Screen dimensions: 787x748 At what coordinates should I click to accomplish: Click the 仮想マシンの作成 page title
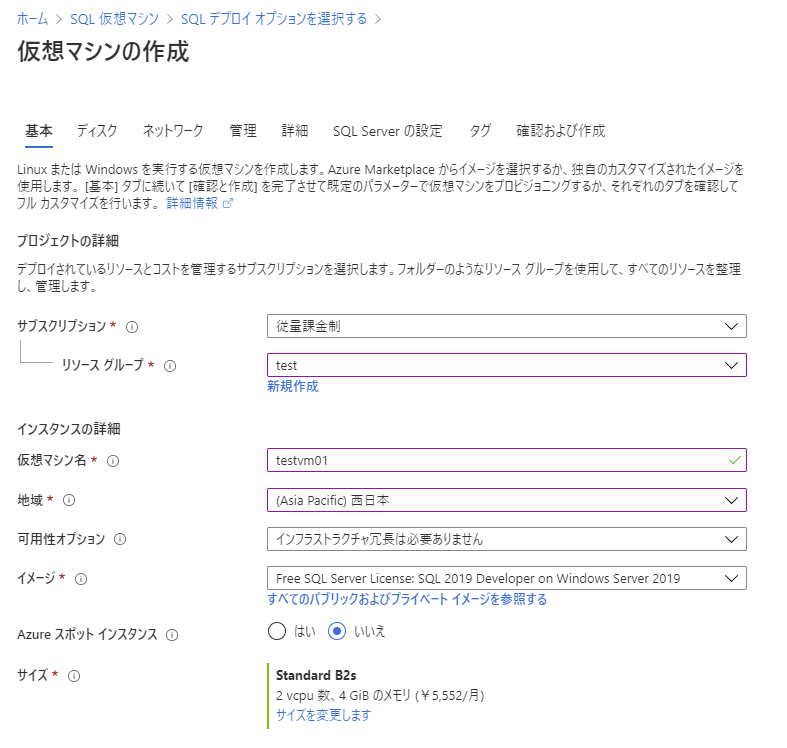103,51
